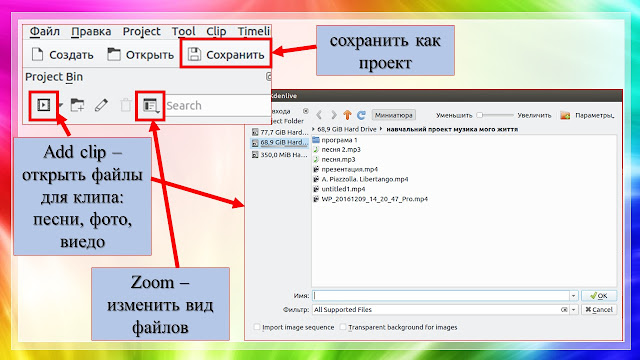
Task: Click the thumbnail size slider handle
Action: (480, 115)
